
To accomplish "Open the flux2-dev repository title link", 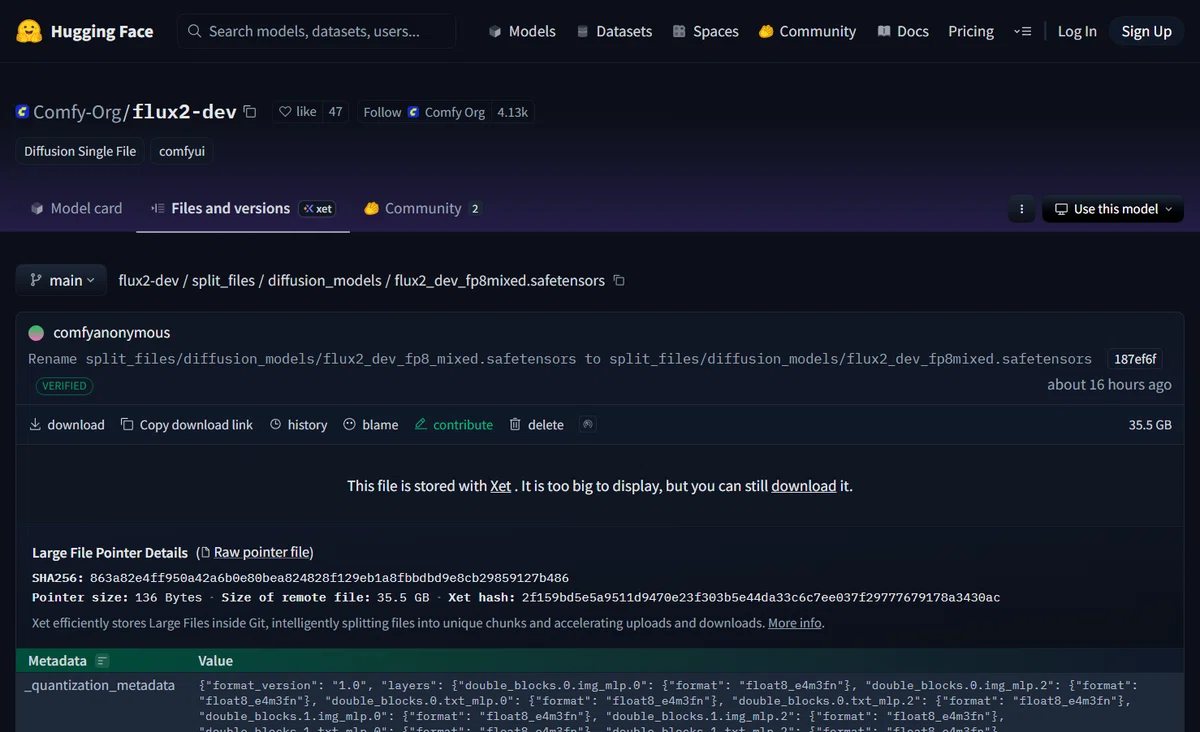I will point(184,112).
